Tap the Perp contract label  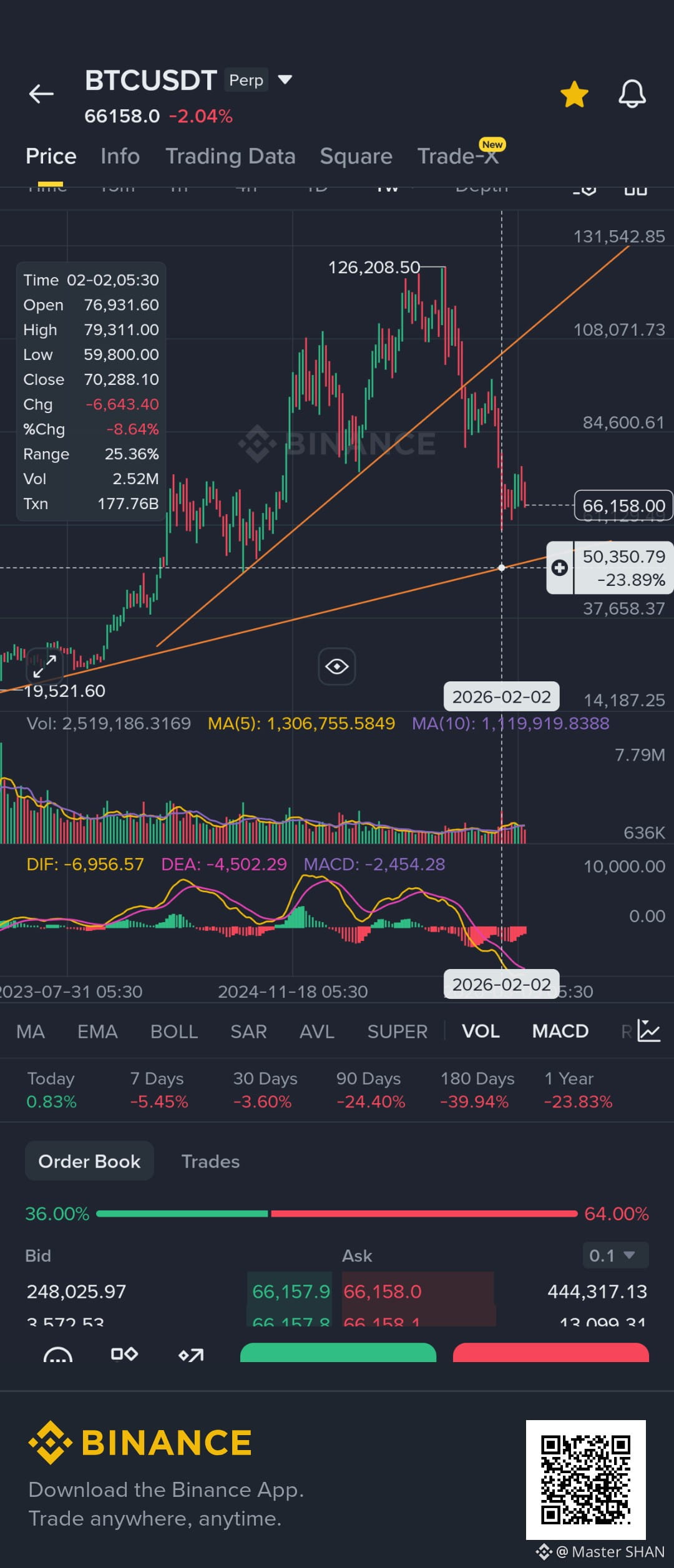pos(246,80)
